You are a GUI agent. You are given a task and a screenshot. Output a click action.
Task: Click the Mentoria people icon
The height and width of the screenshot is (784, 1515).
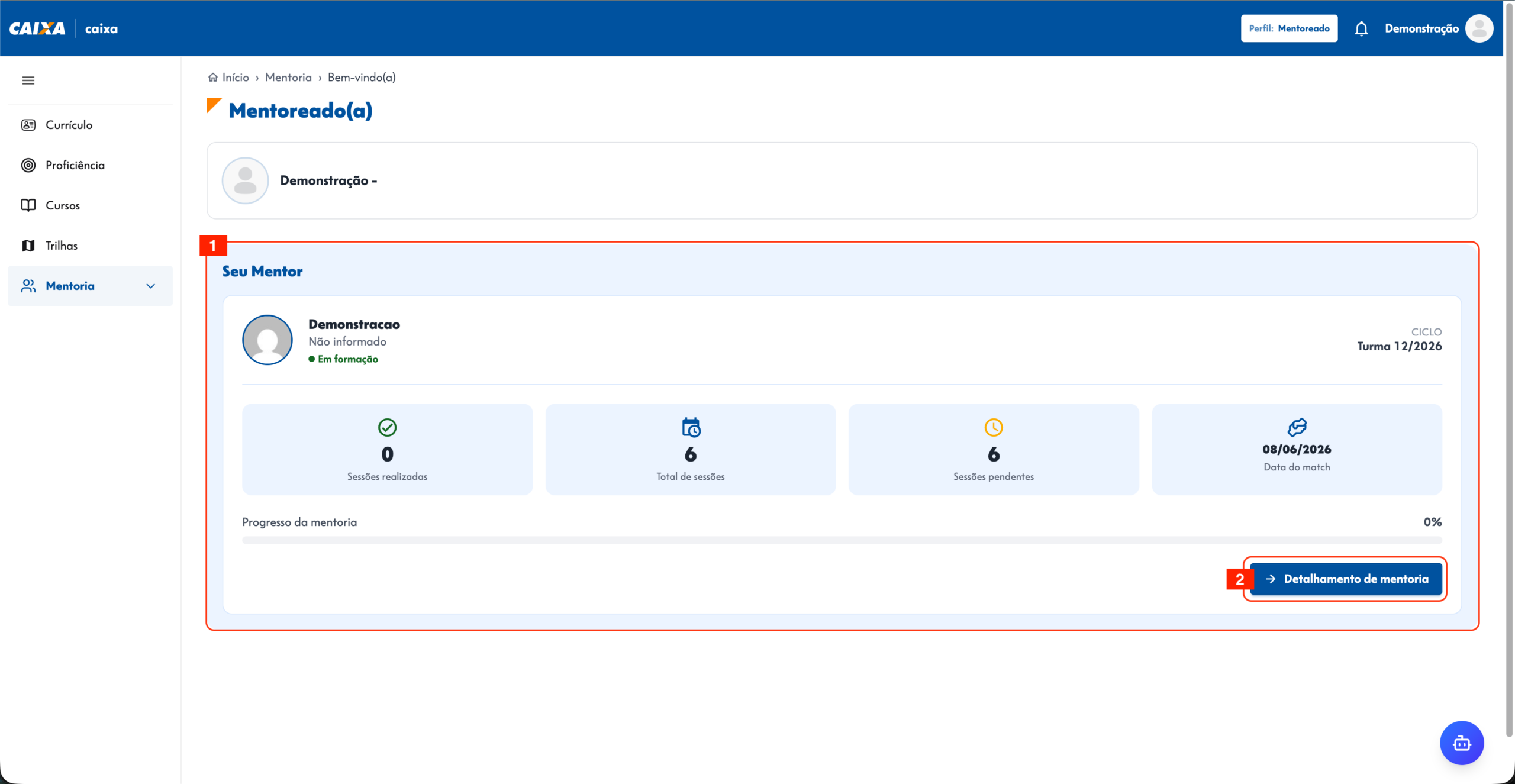pyautogui.click(x=28, y=286)
